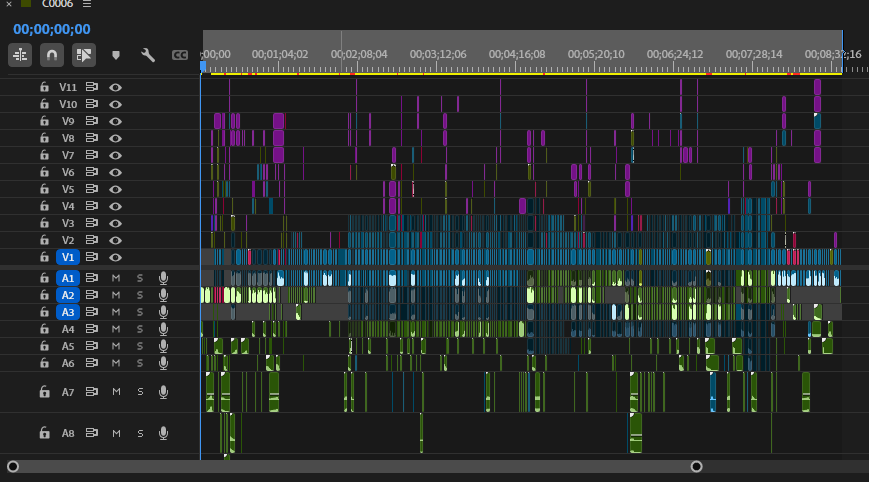
Task: Mute track A1
Action: point(116,278)
